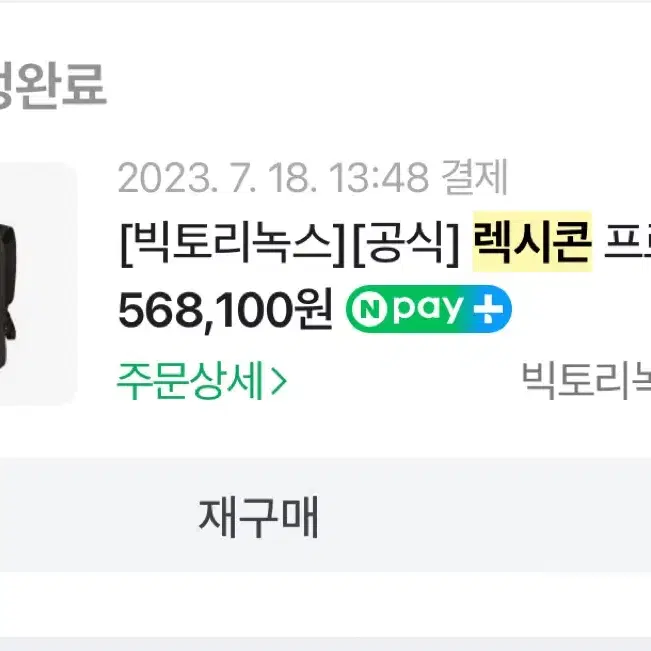Click the Npay plus badge
Screen dimensions: 651x651
[428, 309]
